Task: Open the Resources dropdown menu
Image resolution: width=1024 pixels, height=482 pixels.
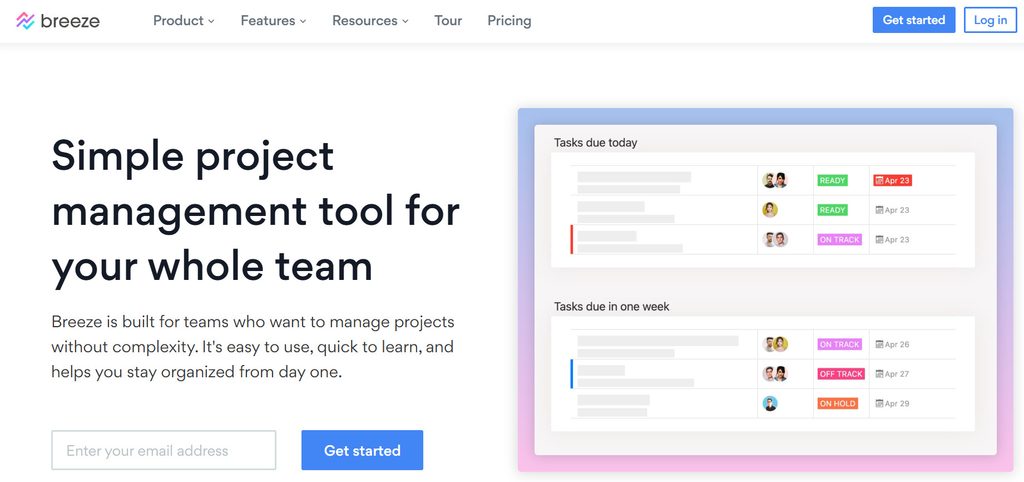Action: tap(370, 21)
